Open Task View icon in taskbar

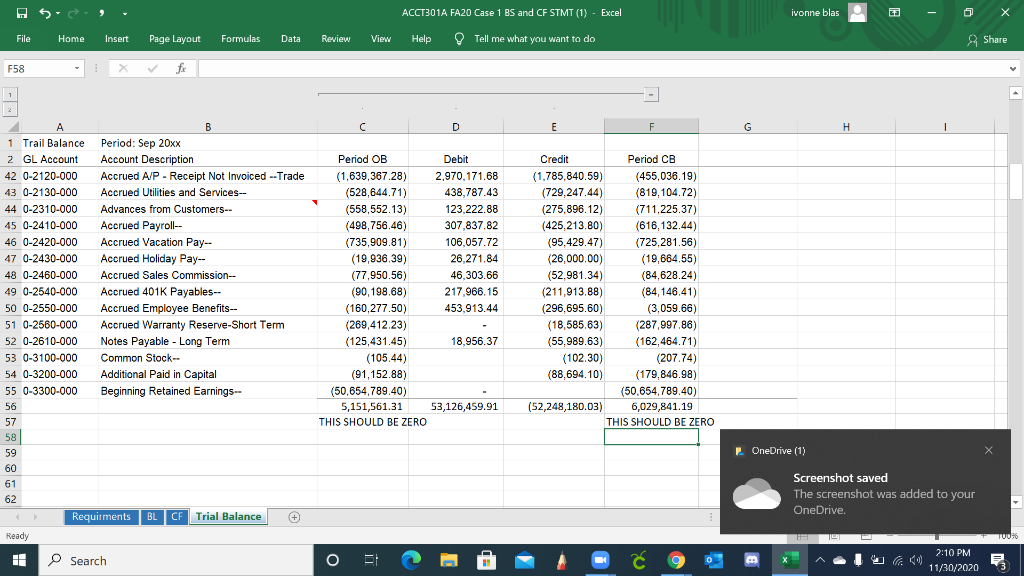pos(371,560)
